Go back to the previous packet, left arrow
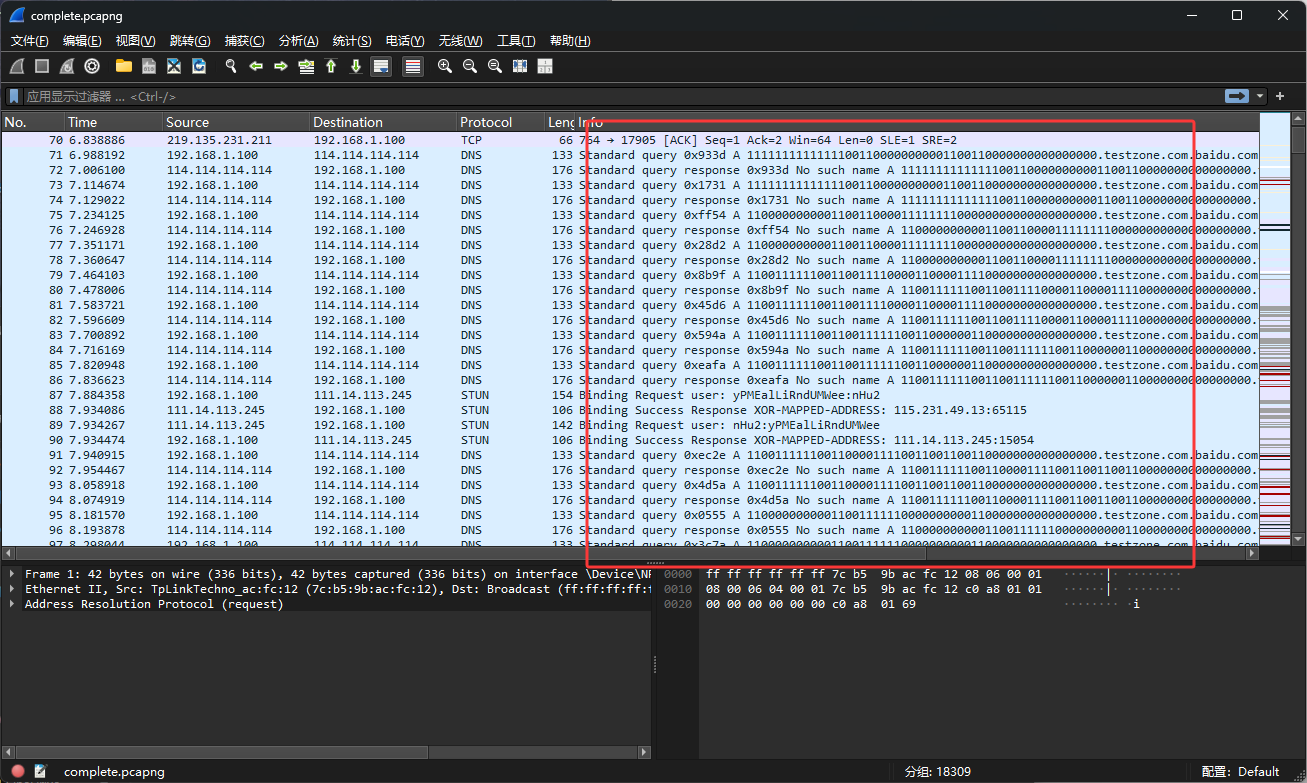The image size is (1307, 783). tap(256, 66)
